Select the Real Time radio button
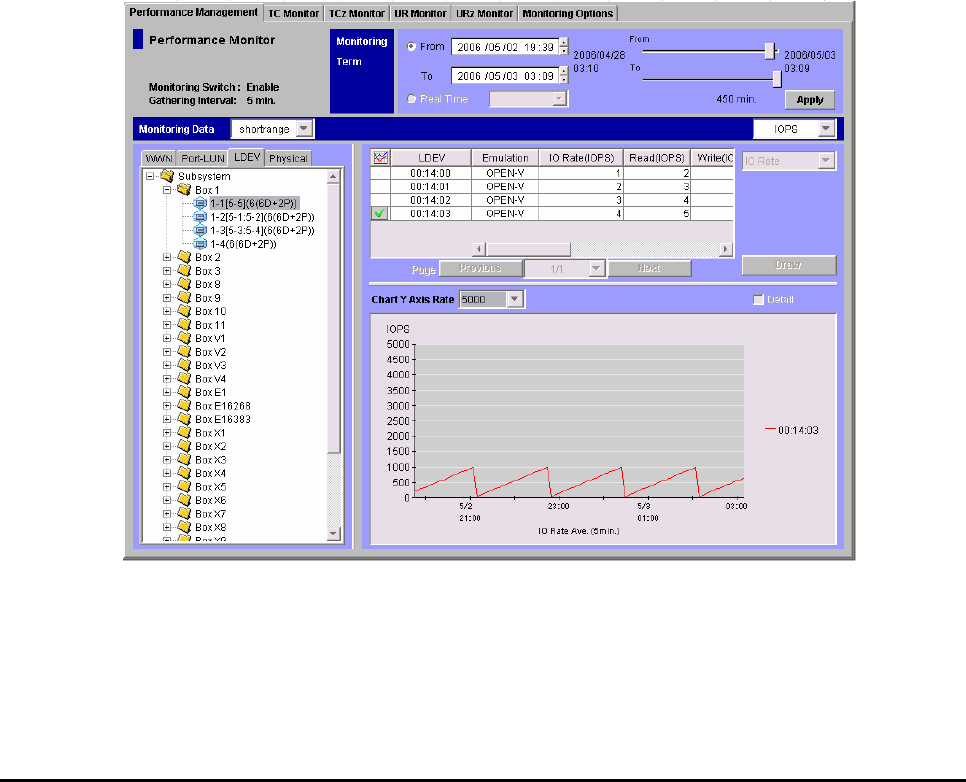Image resolution: width=966 pixels, height=782 pixels. coord(412,98)
